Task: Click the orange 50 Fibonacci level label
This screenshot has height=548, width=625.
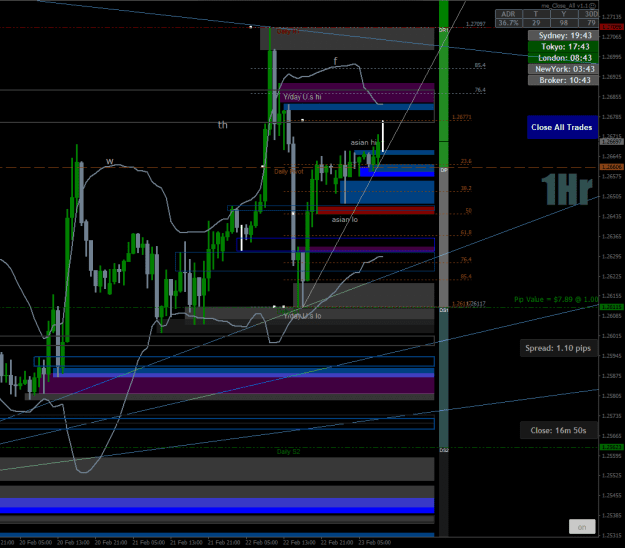Action: [x=468, y=210]
